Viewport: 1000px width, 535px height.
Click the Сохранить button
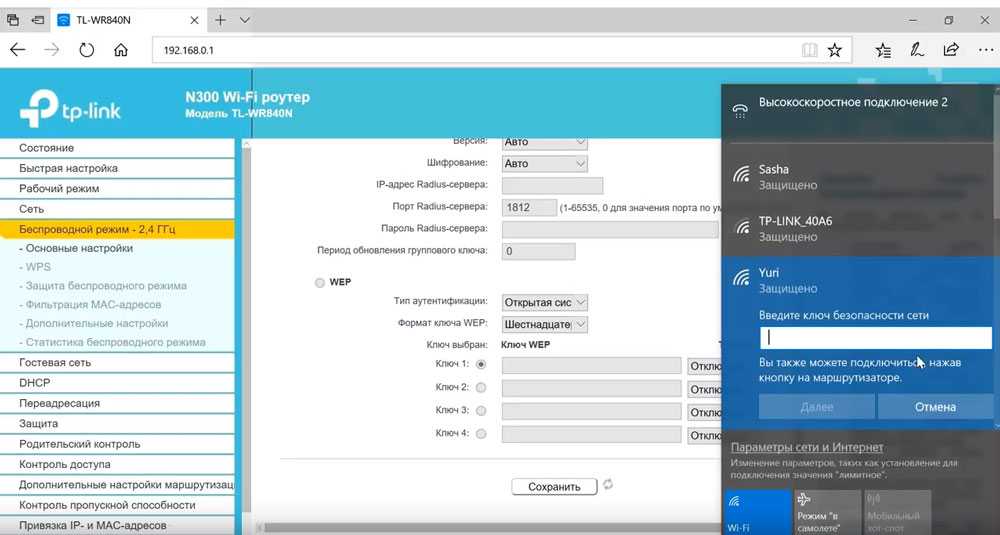click(x=554, y=487)
